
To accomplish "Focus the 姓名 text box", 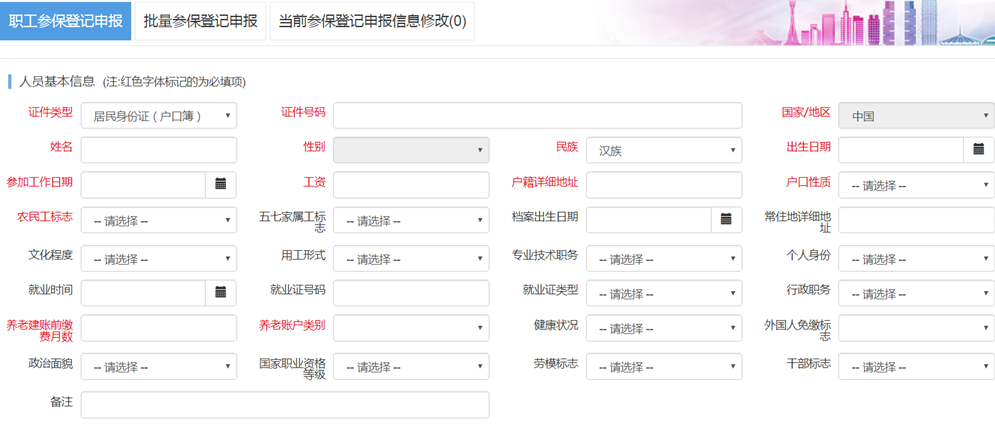I will [x=158, y=151].
